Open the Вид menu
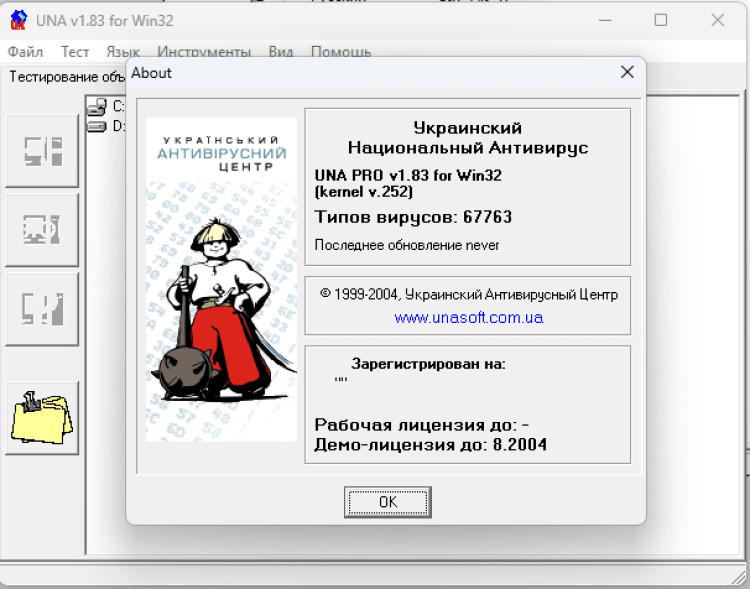Screen dimensions: 750x589 (x=281, y=52)
